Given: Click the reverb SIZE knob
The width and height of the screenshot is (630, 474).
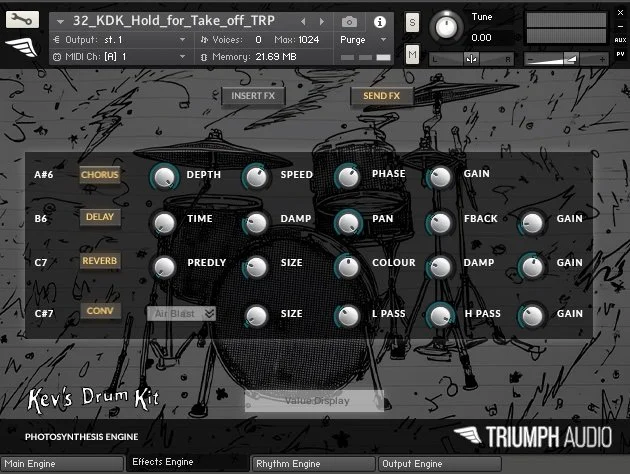Looking at the screenshot, I should pos(256,267).
